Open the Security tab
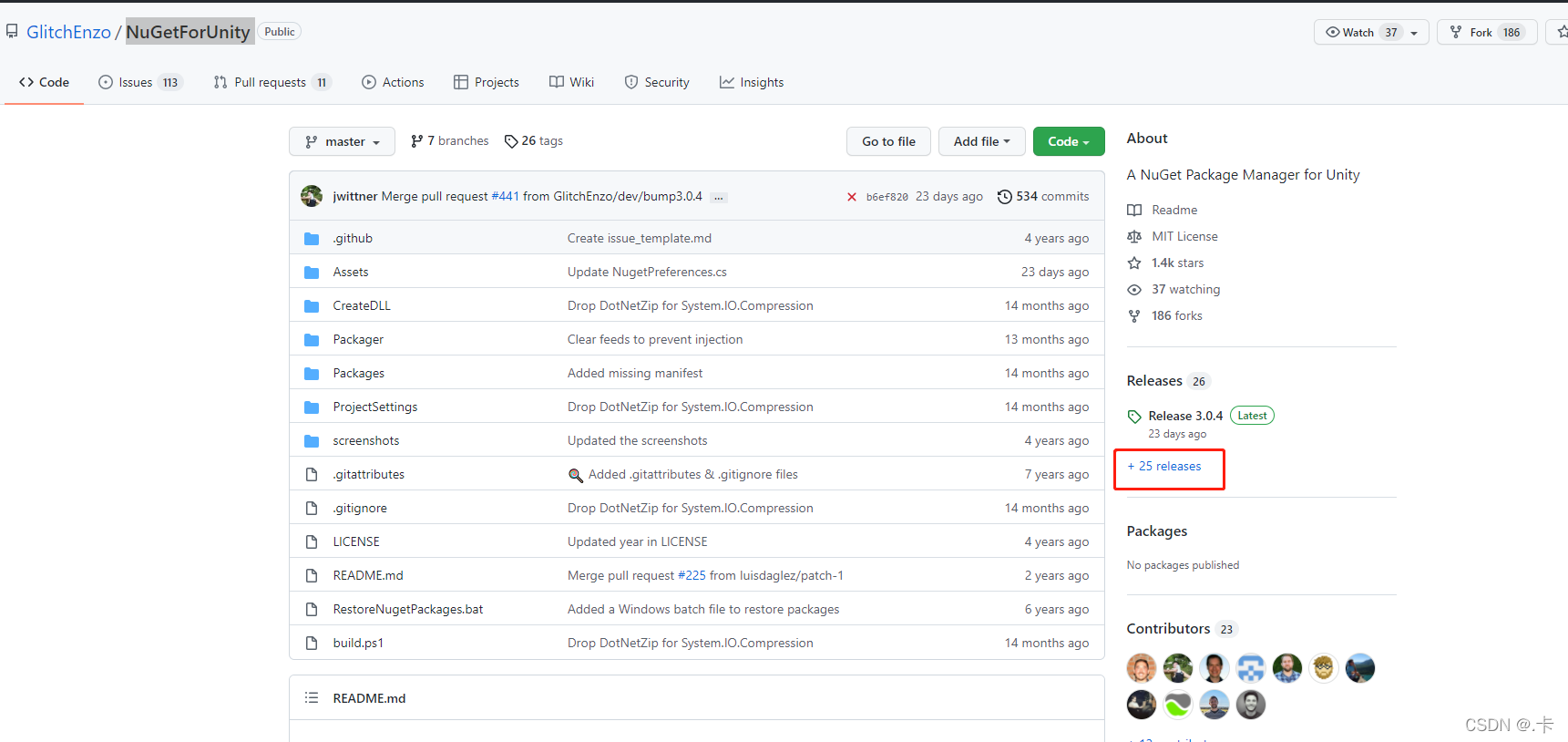1568x742 pixels. pos(657,82)
